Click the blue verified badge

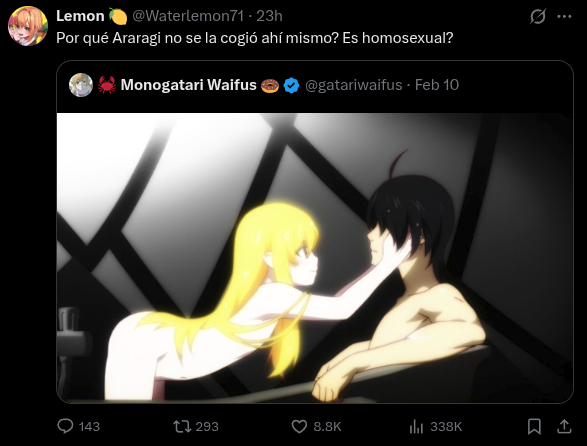[x=291, y=85]
